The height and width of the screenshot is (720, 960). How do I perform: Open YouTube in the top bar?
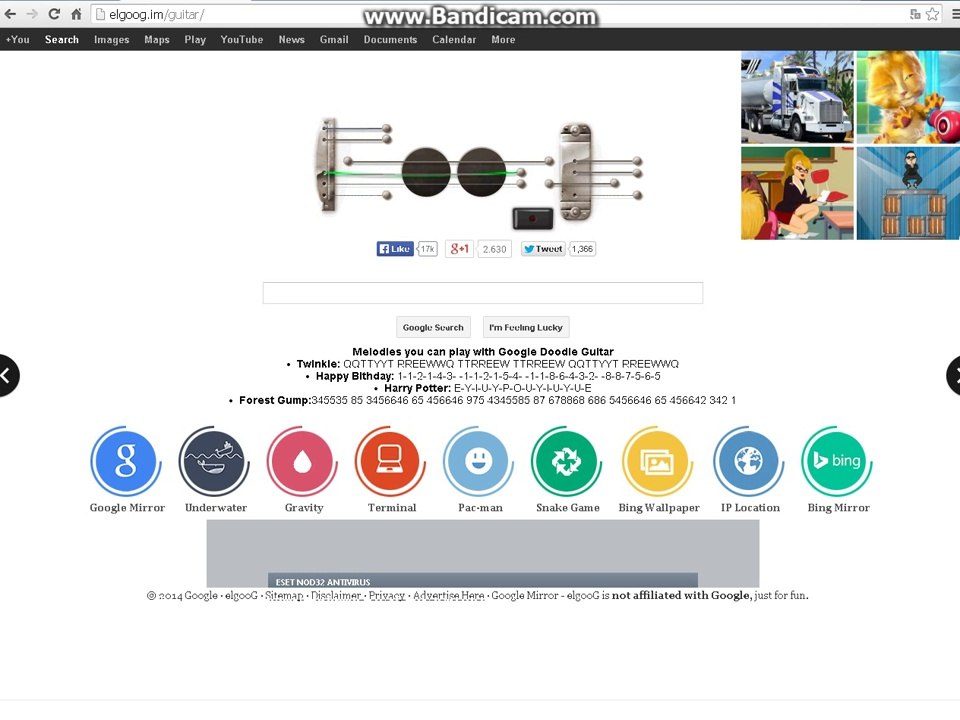[x=242, y=39]
